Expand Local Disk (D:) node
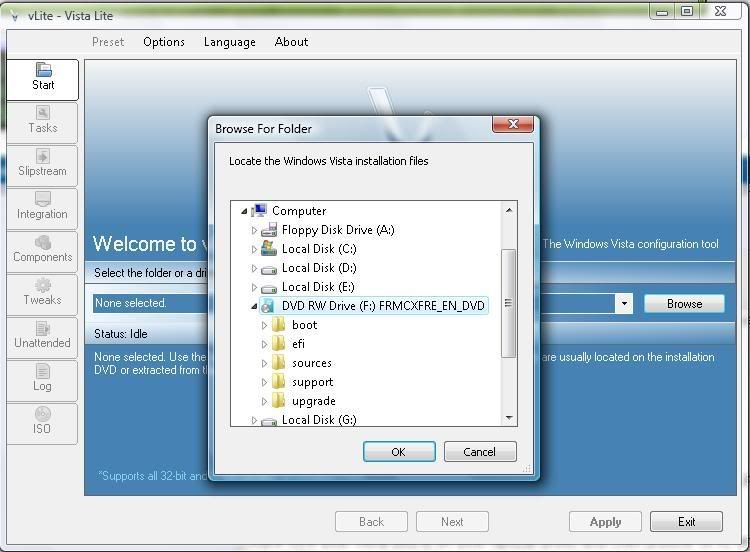 click(254, 268)
